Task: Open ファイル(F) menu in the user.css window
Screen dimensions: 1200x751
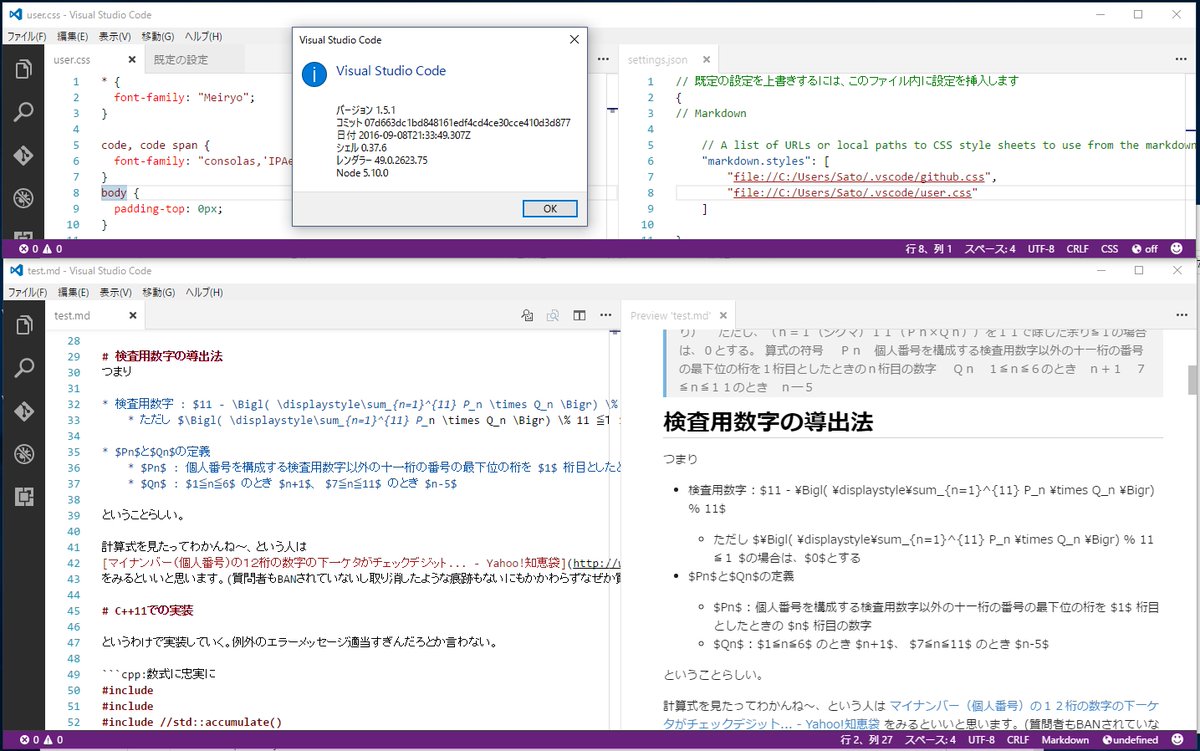Action: 26,36
